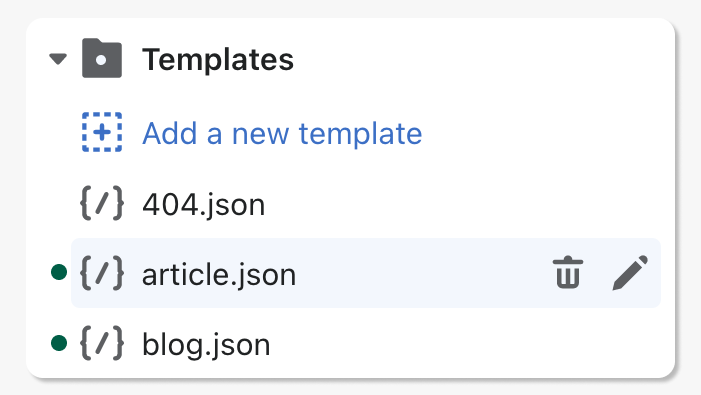
Task: Click blank header area right of Templates title
Action: [x=478, y=59]
